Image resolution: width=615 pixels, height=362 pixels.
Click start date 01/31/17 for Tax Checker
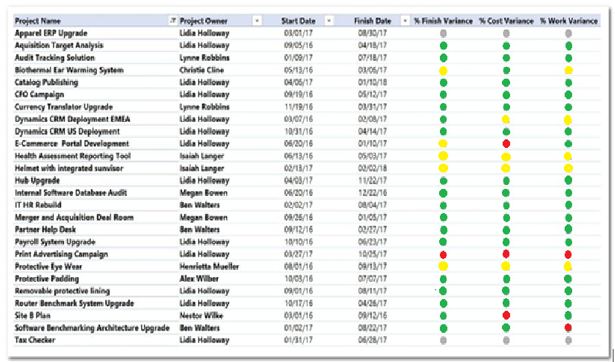tap(298, 340)
